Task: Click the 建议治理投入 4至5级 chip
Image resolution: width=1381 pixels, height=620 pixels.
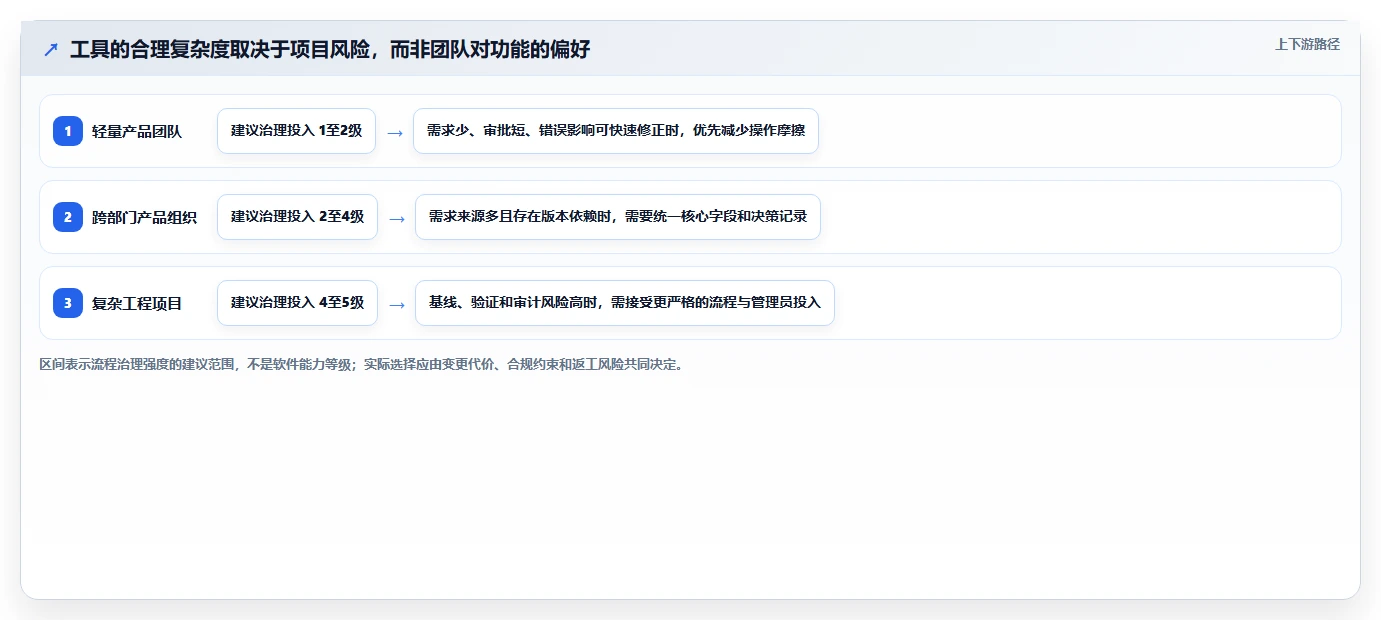Action: coord(297,303)
